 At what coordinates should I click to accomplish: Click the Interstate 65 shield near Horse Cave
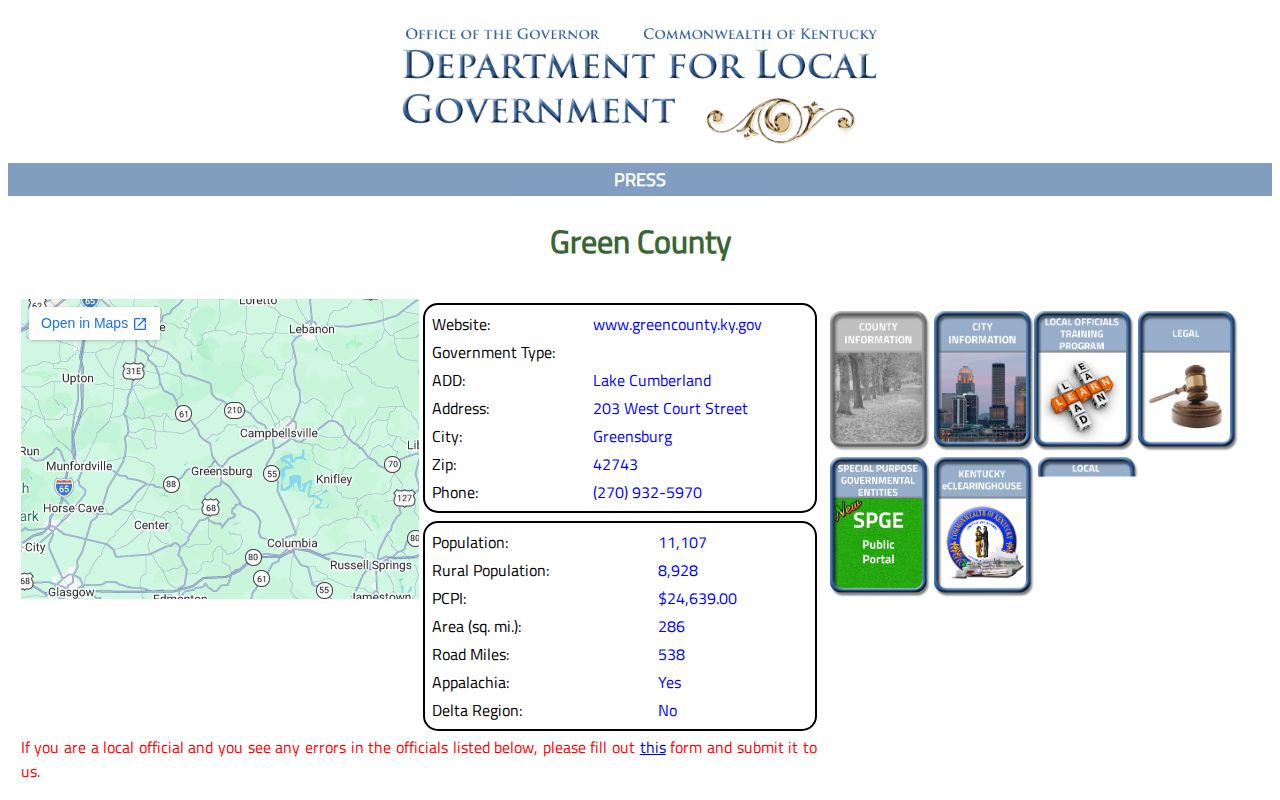[x=64, y=487]
